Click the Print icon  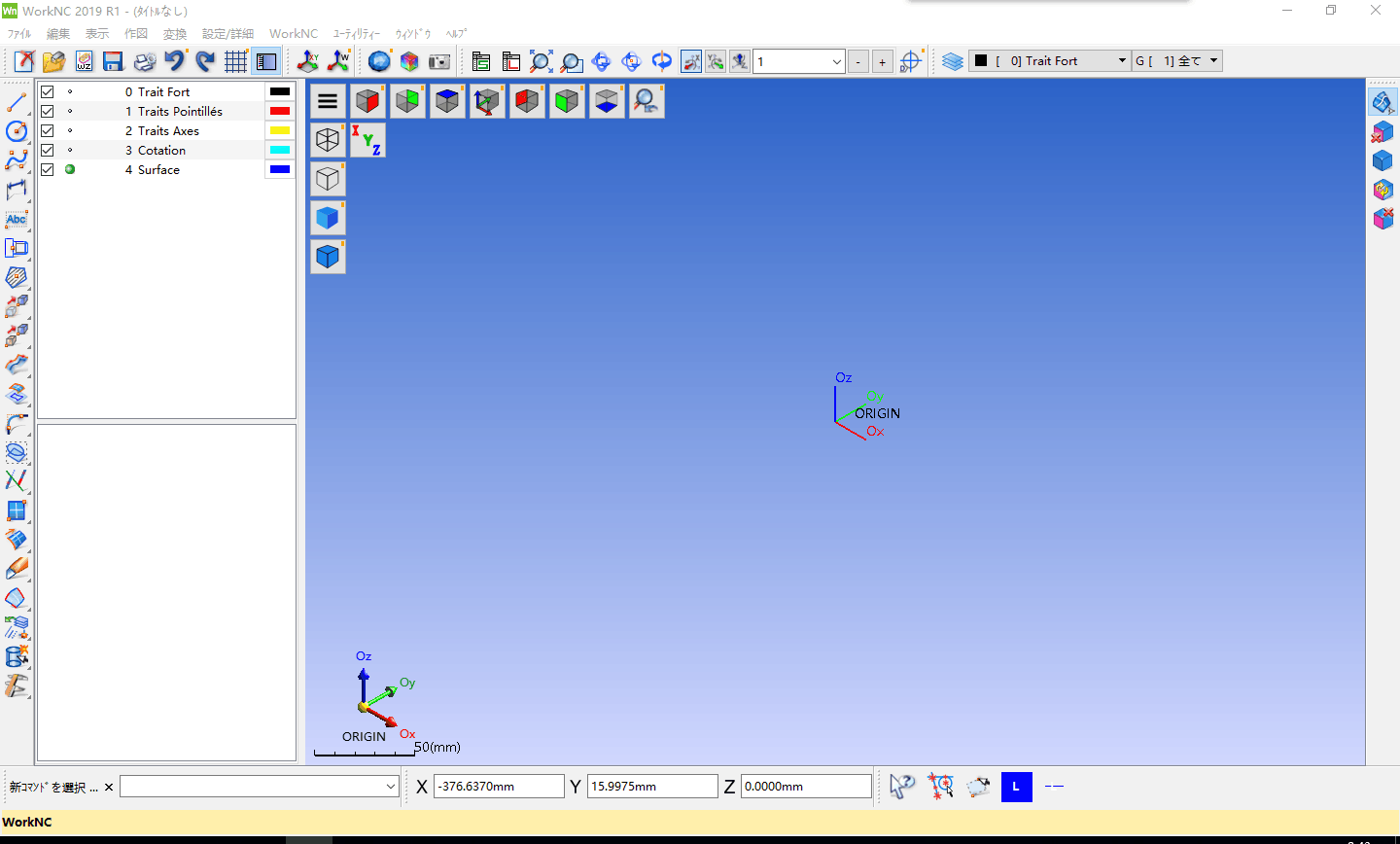click(x=144, y=61)
